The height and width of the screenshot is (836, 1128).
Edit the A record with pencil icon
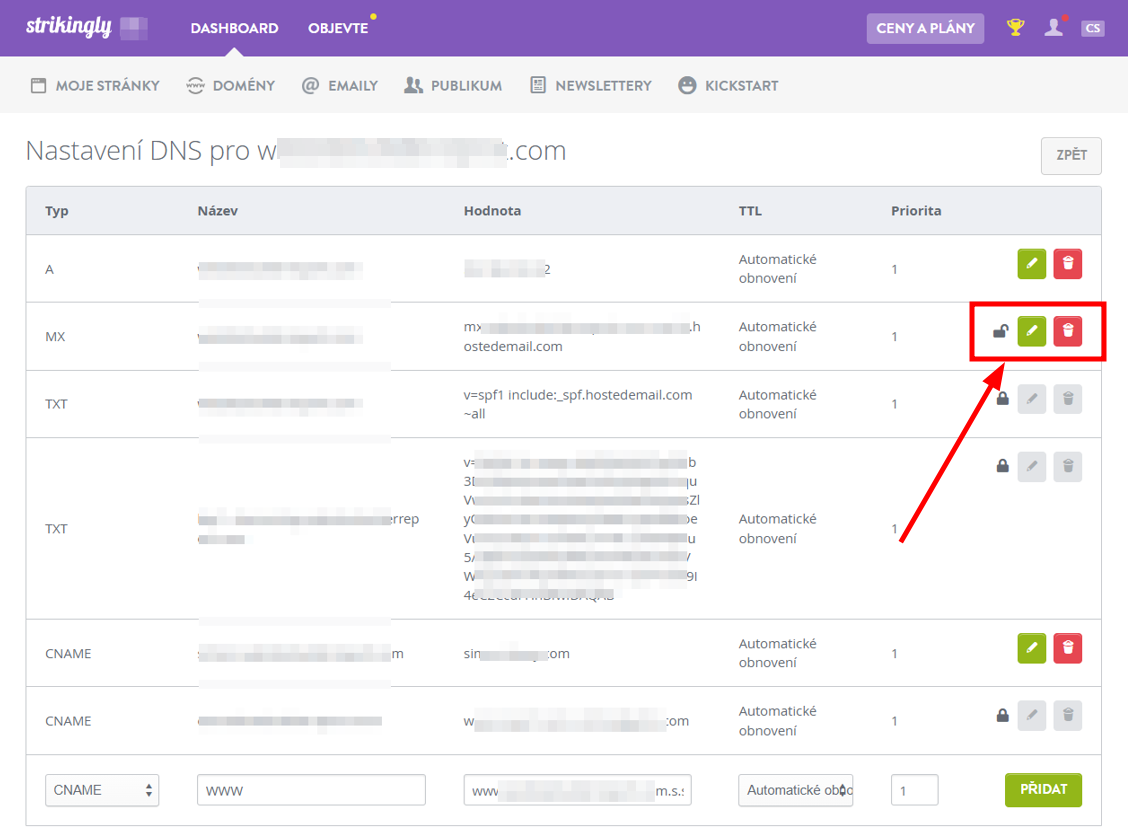point(1032,263)
